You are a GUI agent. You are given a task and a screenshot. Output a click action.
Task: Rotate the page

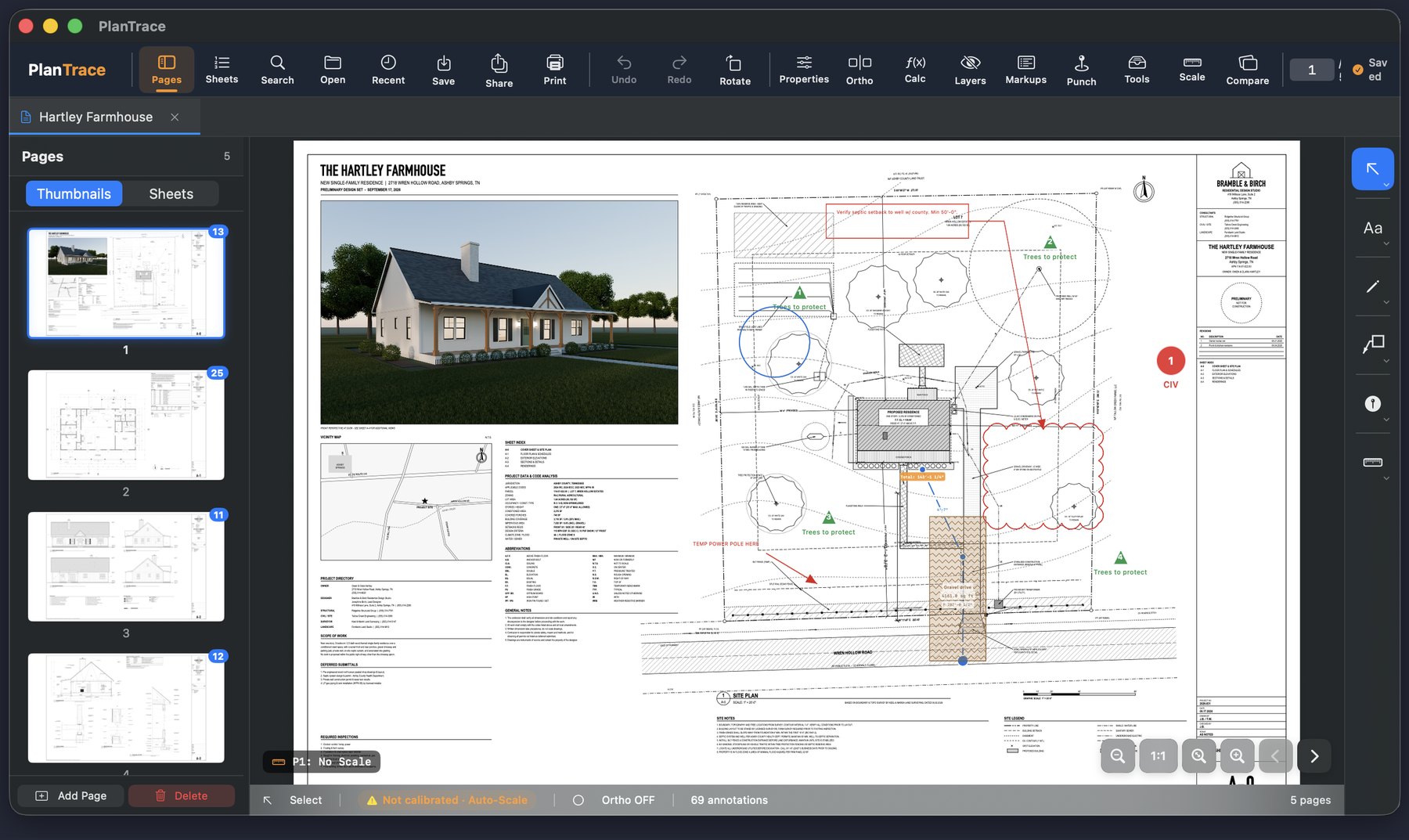click(x=735, y=70)
